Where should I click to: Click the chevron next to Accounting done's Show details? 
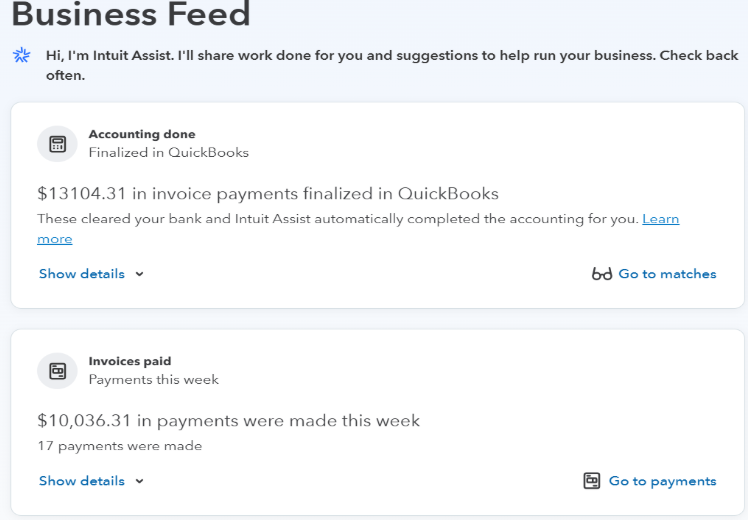(139, 274)
